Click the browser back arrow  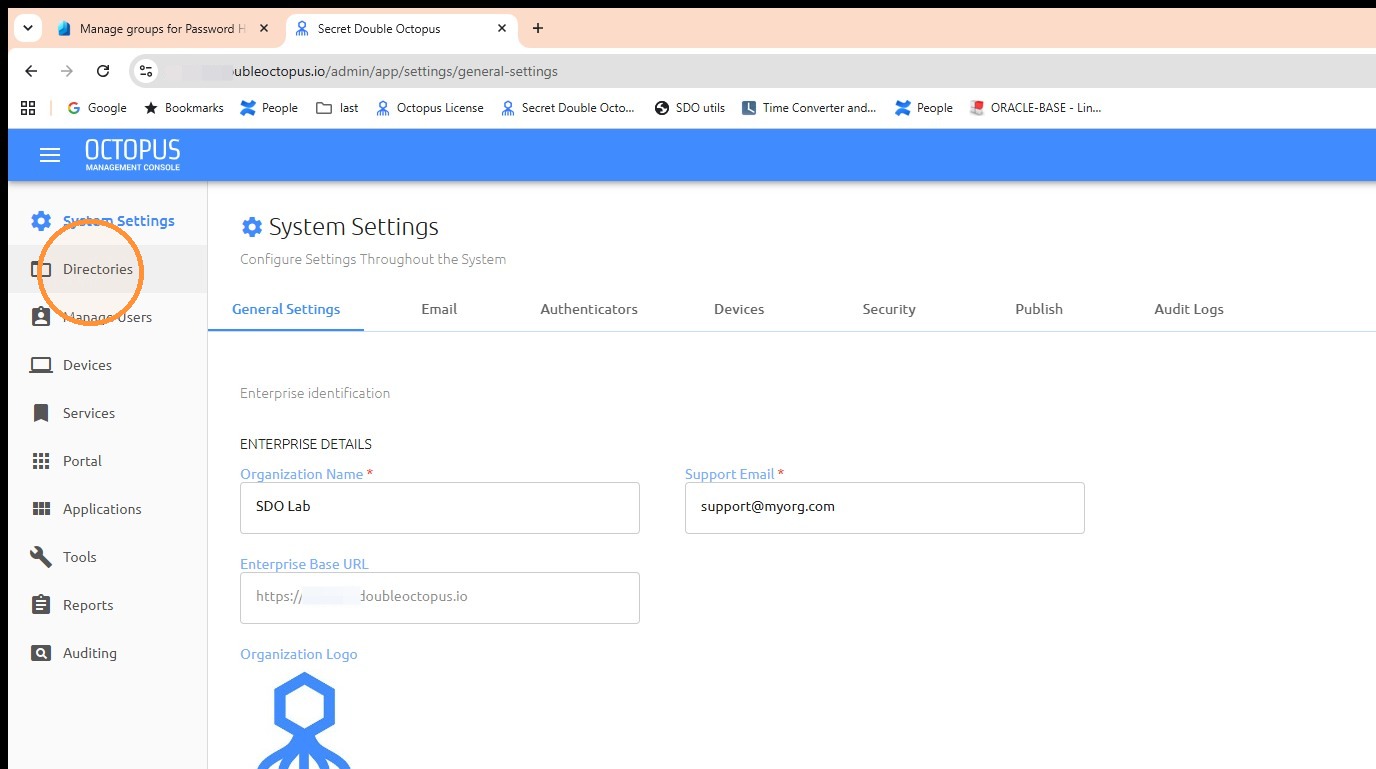pos(31,71)
